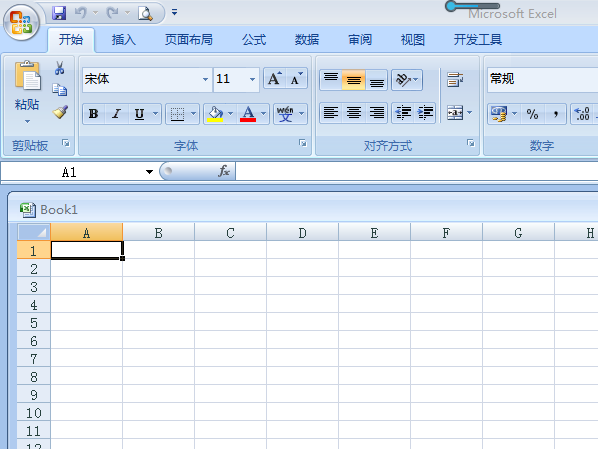Apply yellow fill color to cell
598x449 pixels.
215,114
